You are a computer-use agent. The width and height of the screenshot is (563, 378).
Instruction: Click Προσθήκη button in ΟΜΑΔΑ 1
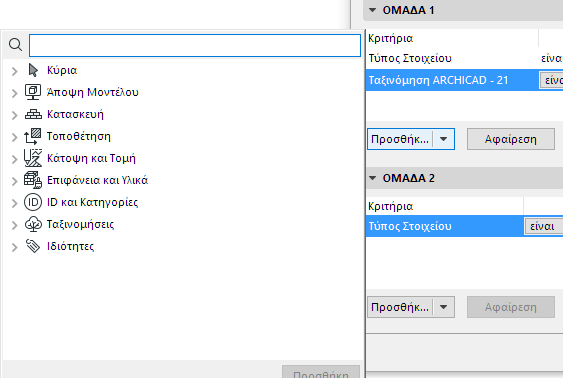coord(400,139)
